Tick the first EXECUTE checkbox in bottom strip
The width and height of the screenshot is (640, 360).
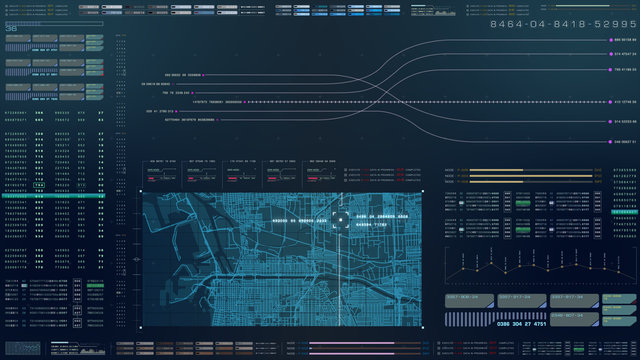coord(439,343)
